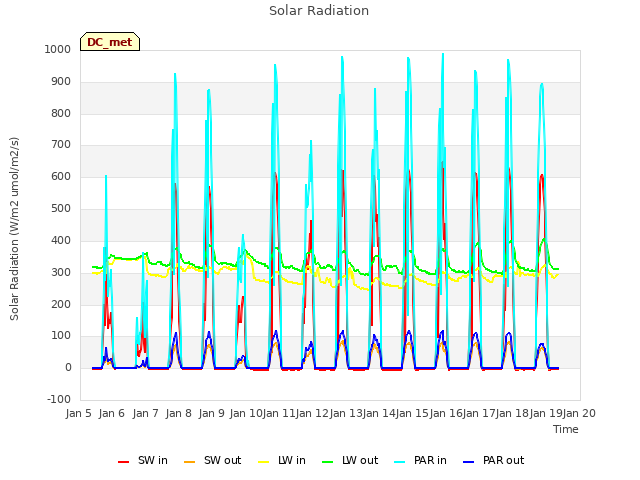Click the 100 y-axis tick label
Viewport: 640px width, 480px height.
pyautogui.click(x=61, y=336)
